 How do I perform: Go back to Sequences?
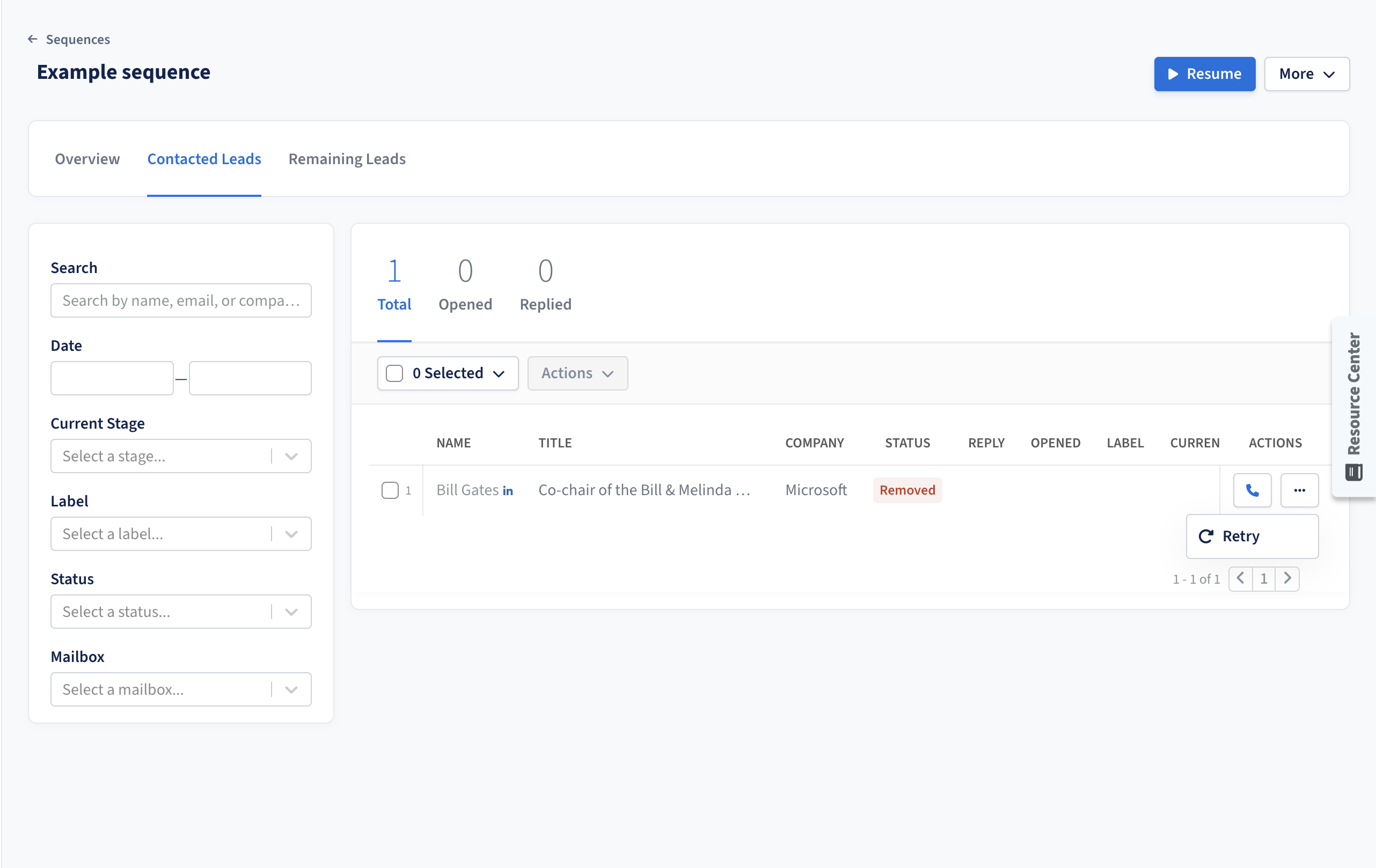point(69,39)
